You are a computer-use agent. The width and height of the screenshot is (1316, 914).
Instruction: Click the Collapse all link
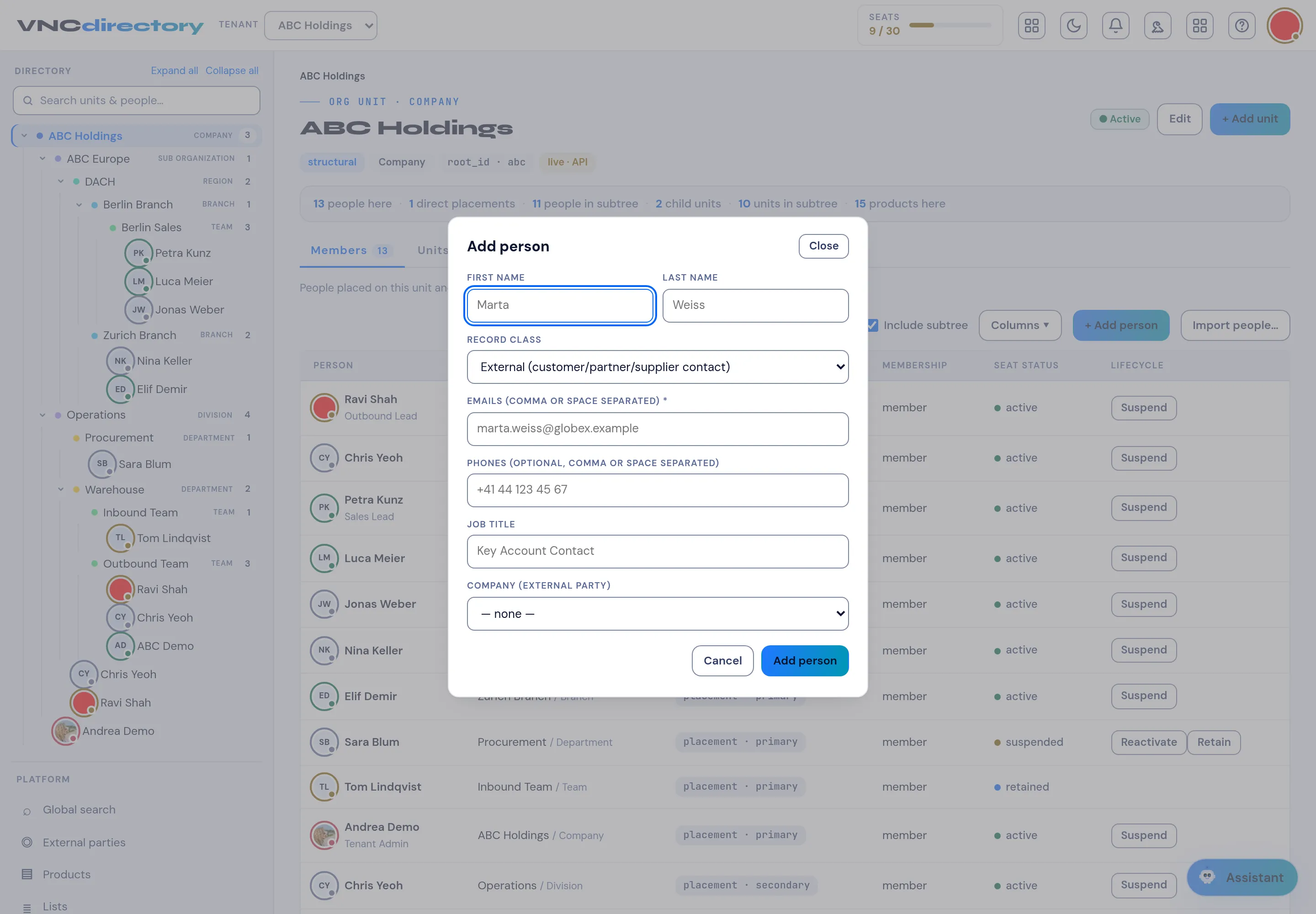(232, 70)
